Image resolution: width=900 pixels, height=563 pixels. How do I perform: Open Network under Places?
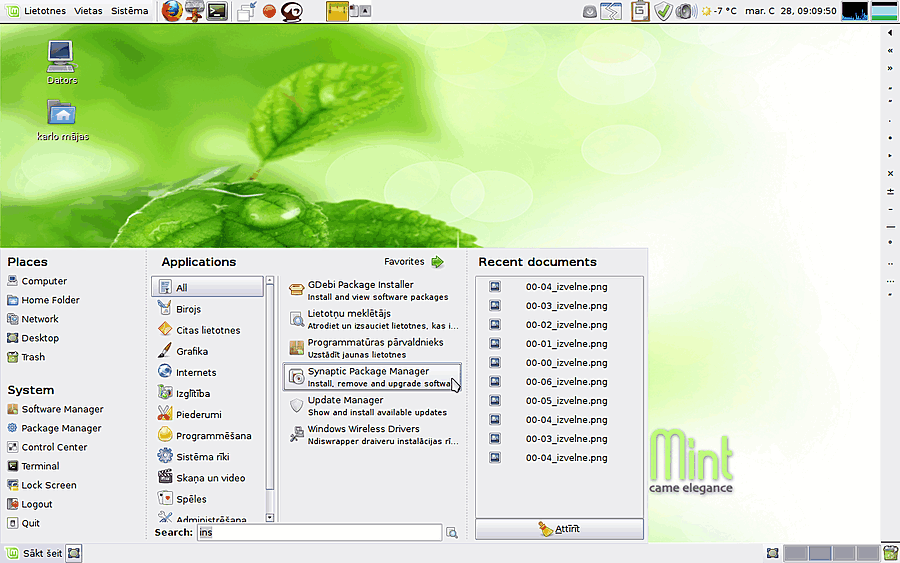point(33,319)
